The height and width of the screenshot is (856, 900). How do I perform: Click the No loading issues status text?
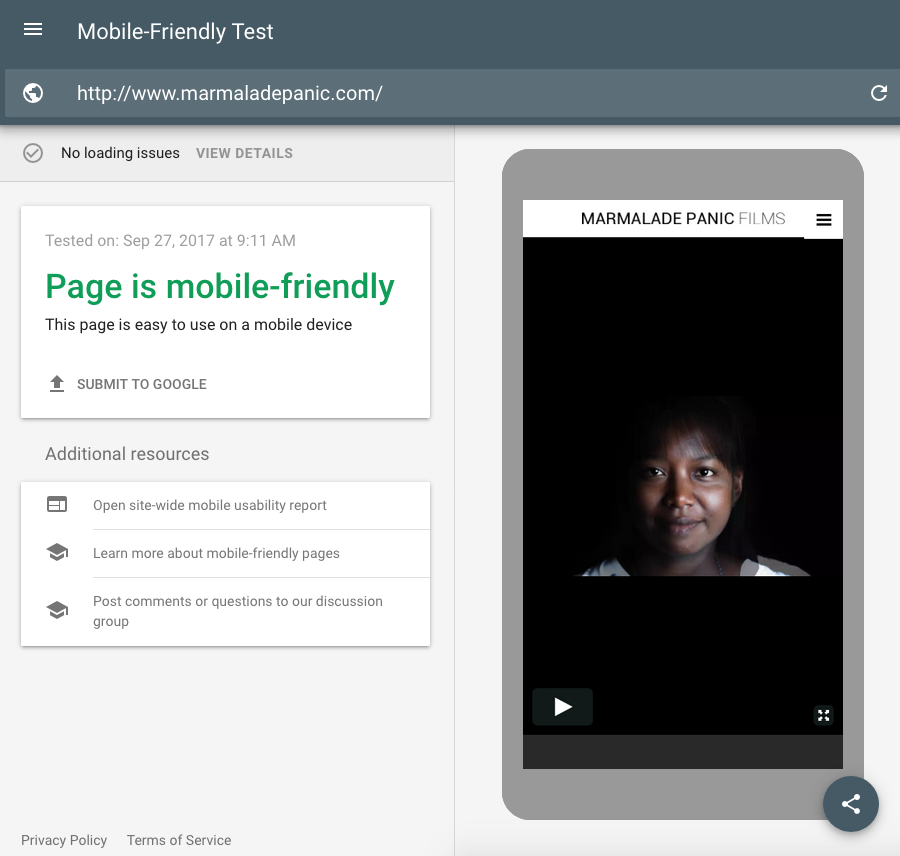pos(121,153)
